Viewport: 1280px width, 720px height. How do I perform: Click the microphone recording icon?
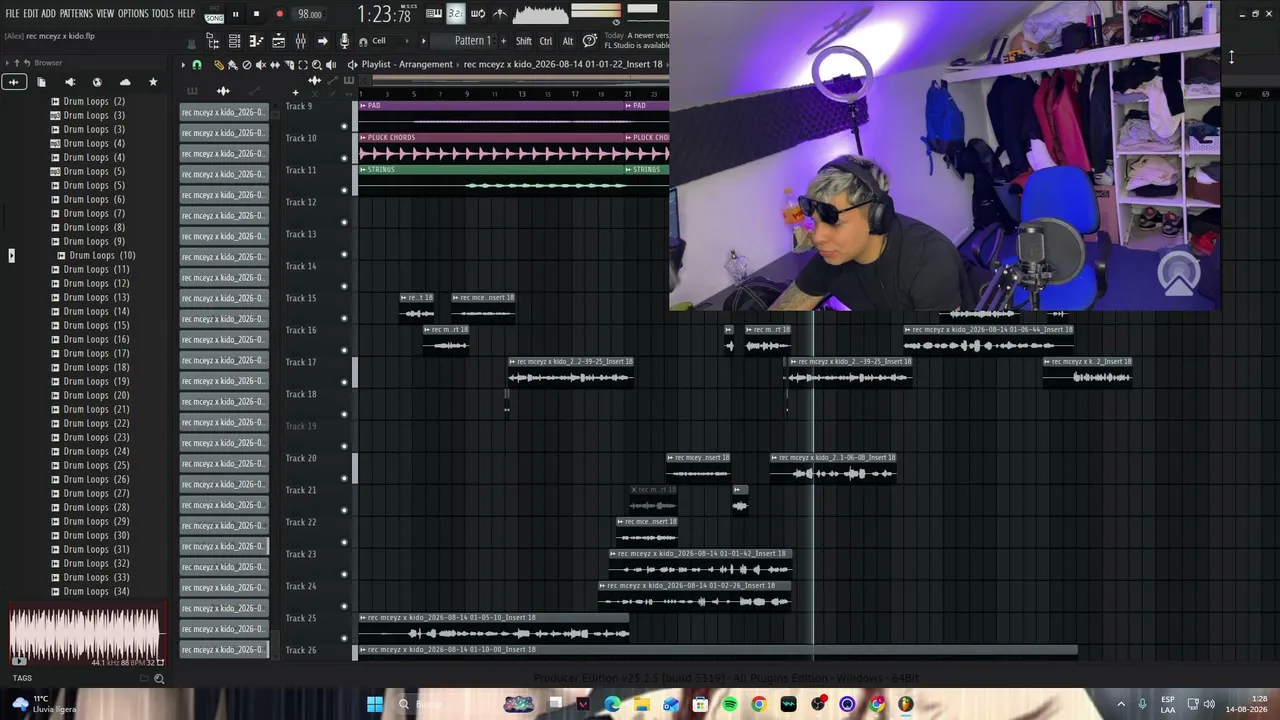344,41
